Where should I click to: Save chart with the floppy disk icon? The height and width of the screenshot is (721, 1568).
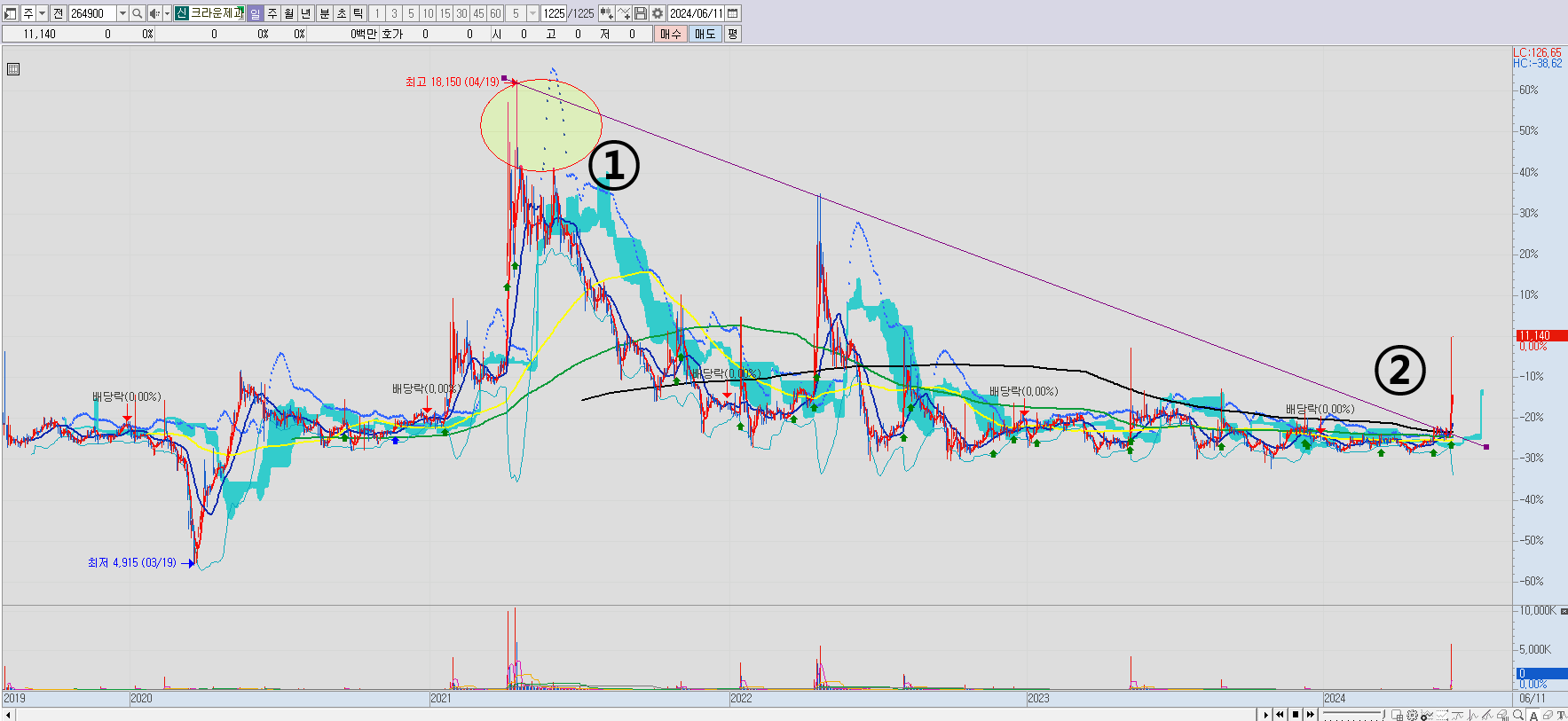tap(641, 13)
